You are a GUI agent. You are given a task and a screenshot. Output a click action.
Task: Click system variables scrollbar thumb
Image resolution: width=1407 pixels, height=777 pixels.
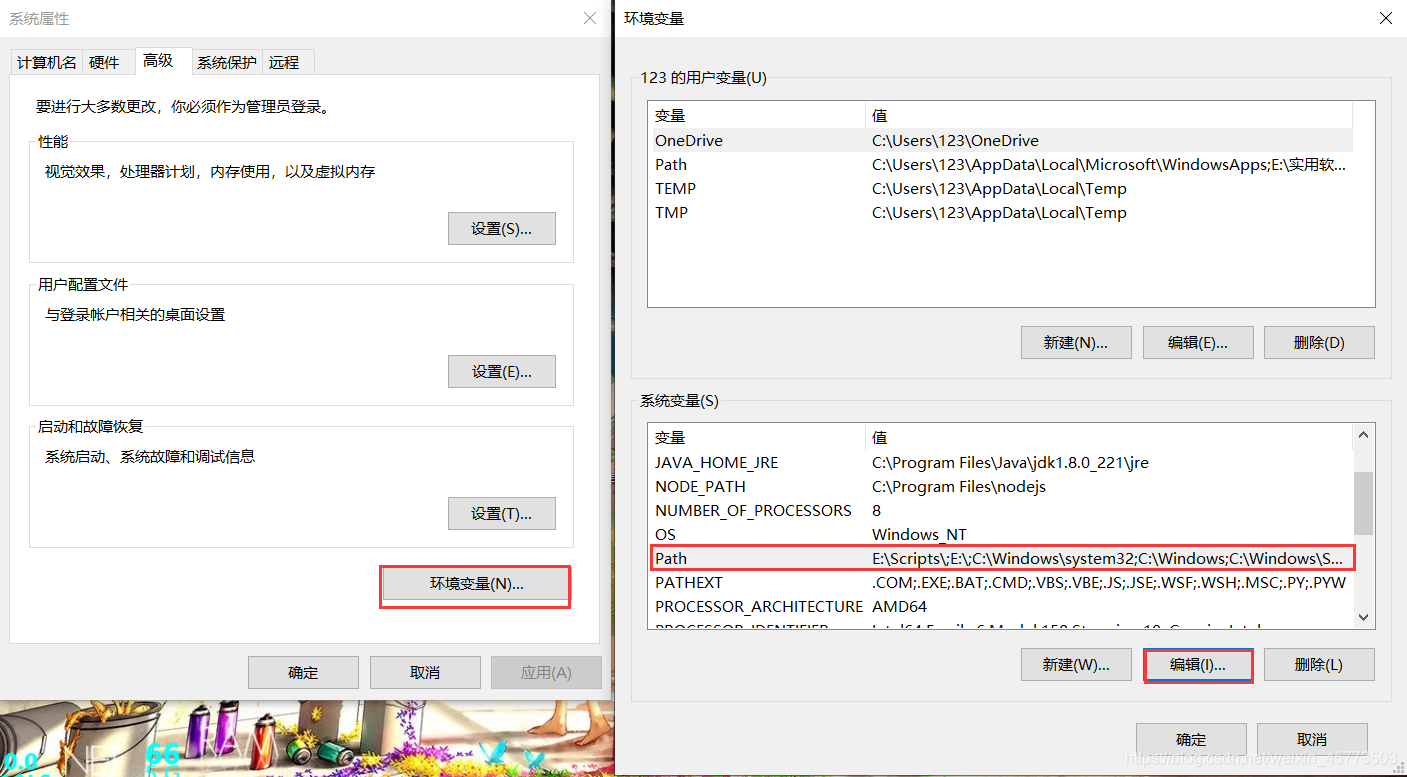pyautogui.click(x=1363, y=505)
